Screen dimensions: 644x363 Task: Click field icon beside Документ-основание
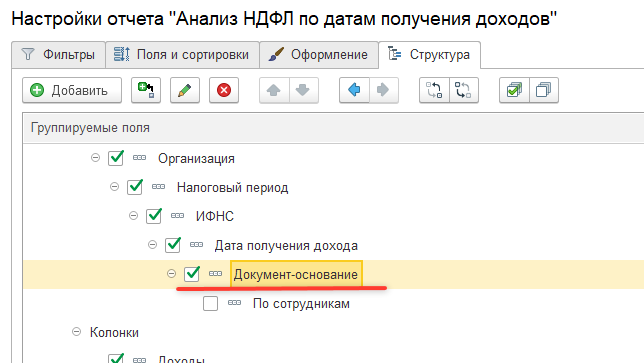click(216, 273)
